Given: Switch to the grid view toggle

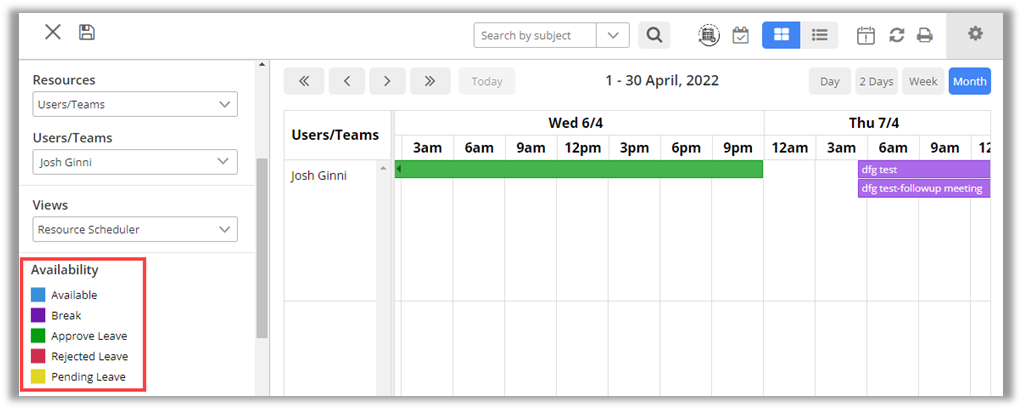Looking at the screenshot, I should click(780, 35).
